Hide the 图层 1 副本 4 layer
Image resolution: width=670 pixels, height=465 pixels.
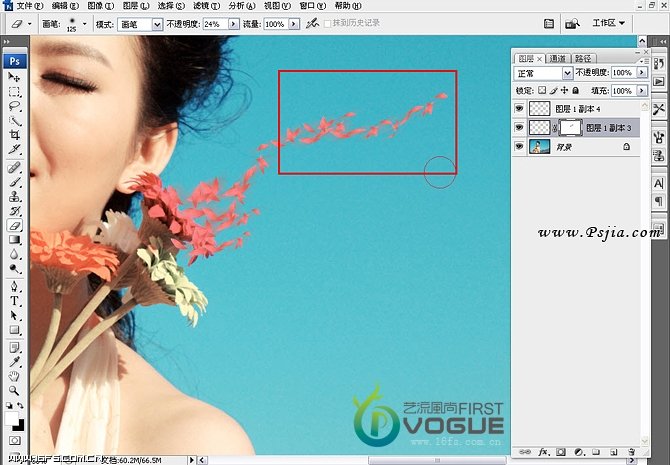pos(519,108)
